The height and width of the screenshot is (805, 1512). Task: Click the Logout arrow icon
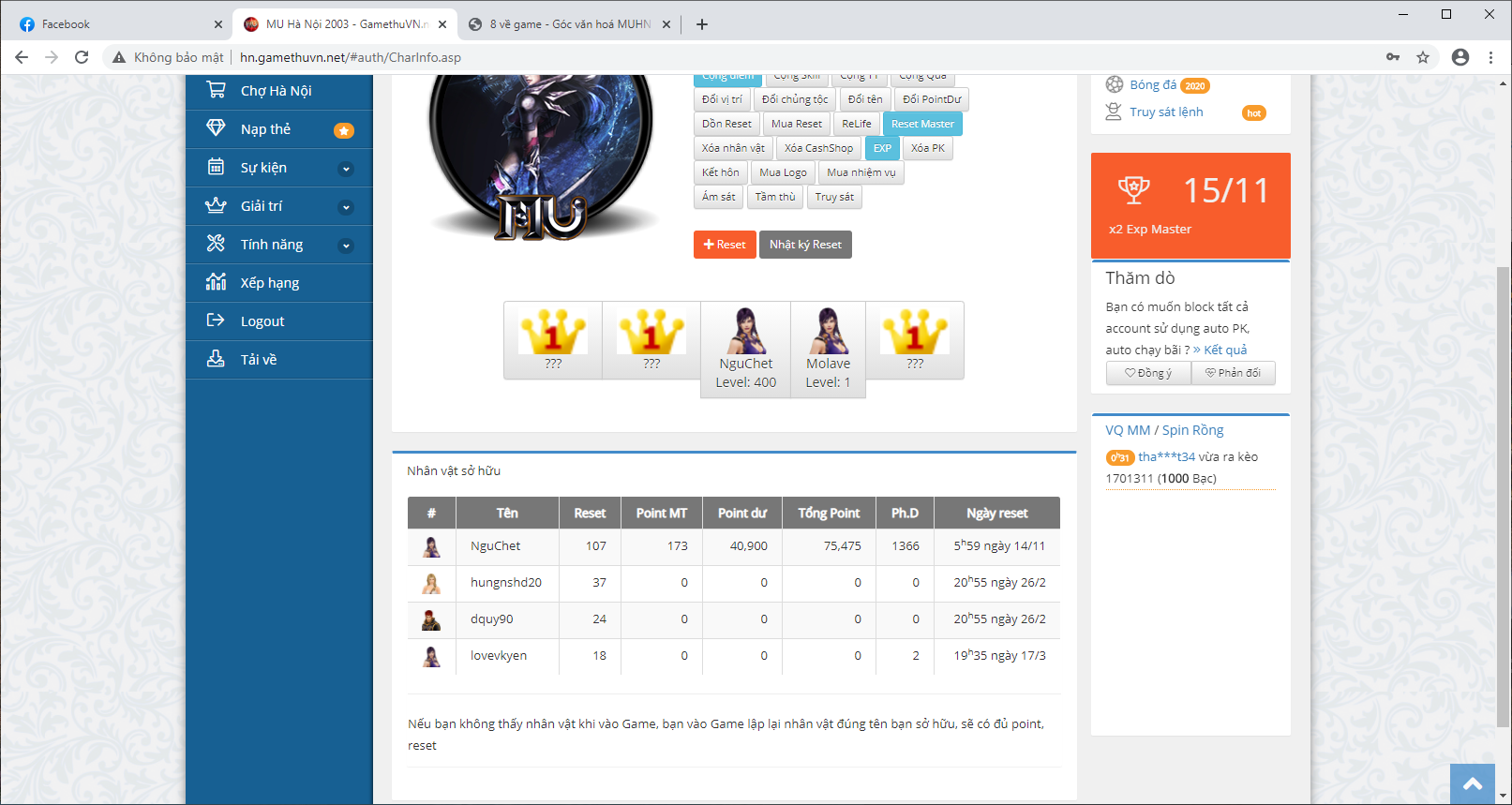216,321
